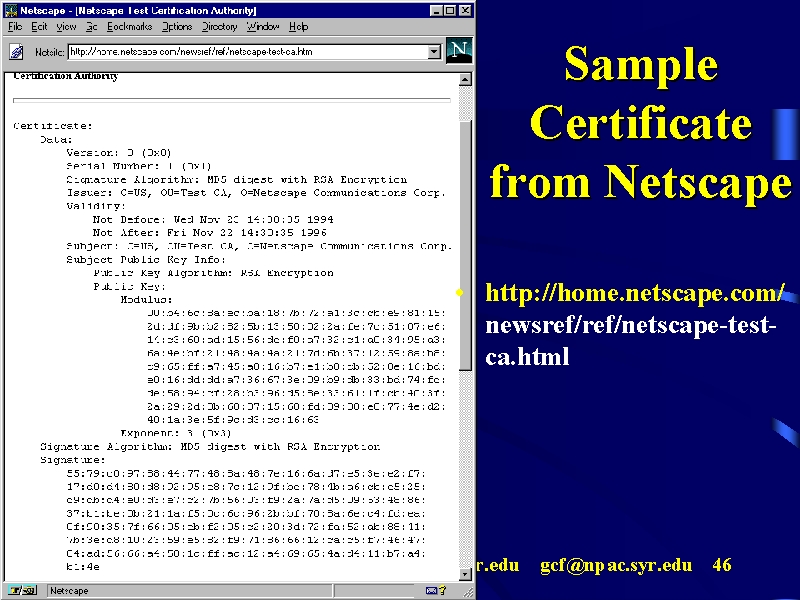800x600 pixels.
Task: Click the 'Certificate:' line
Action: (53, 126)
